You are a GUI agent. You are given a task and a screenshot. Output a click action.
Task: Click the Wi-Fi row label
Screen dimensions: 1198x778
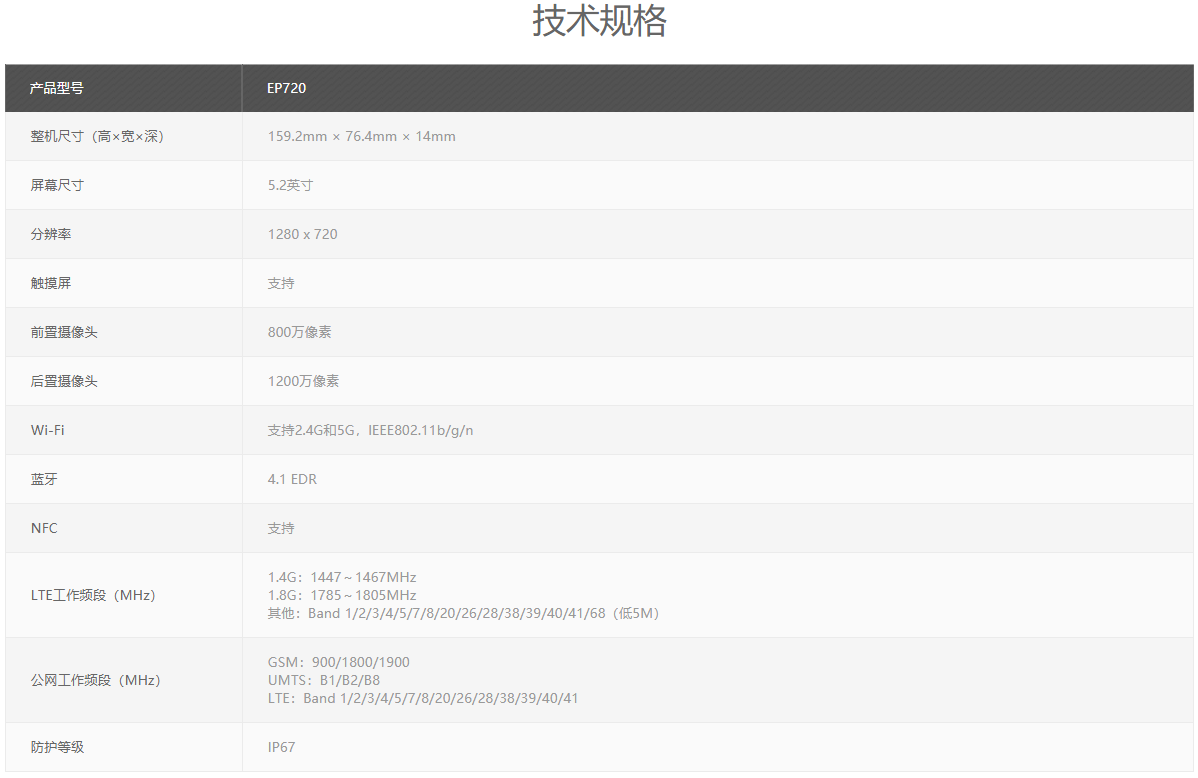[x=48, y=430]
